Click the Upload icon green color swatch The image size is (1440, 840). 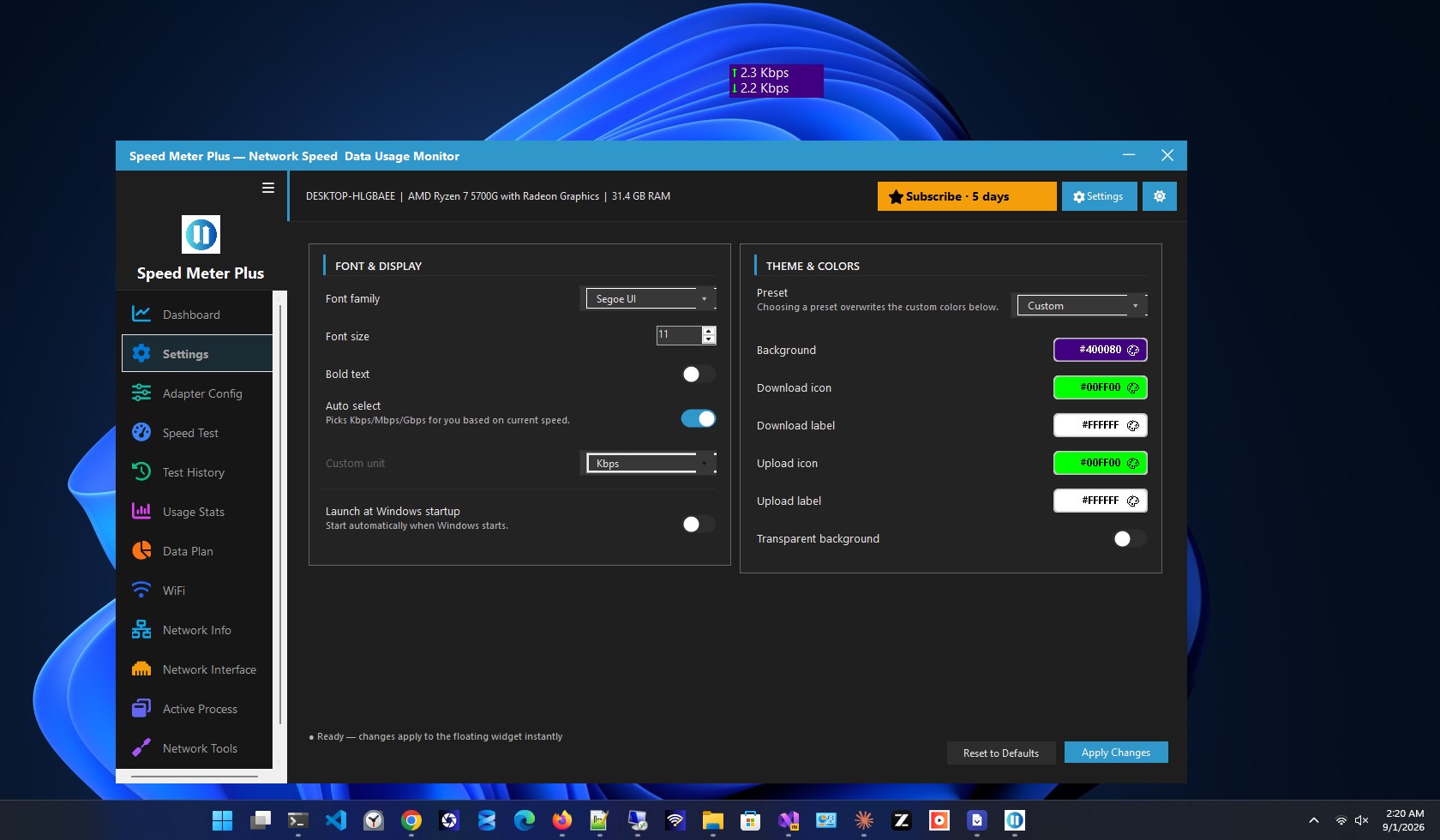click(x=1101, y=463)
